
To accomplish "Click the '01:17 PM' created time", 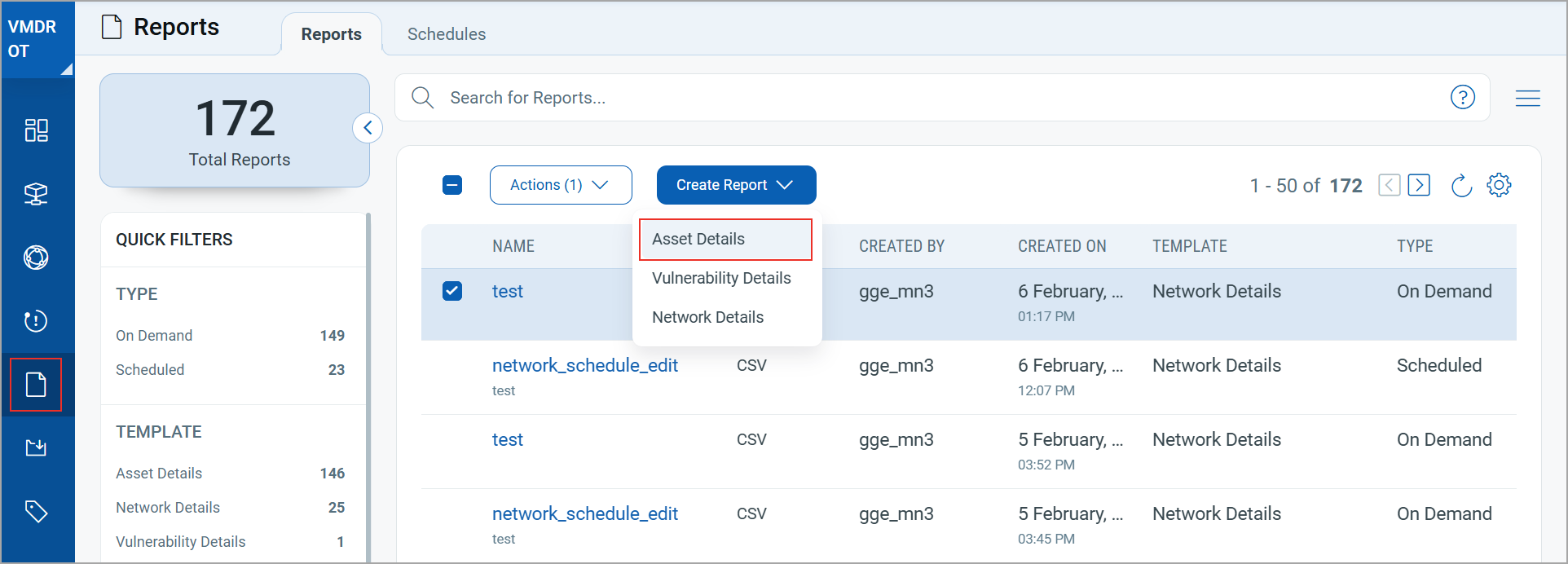I will 1046,316.
